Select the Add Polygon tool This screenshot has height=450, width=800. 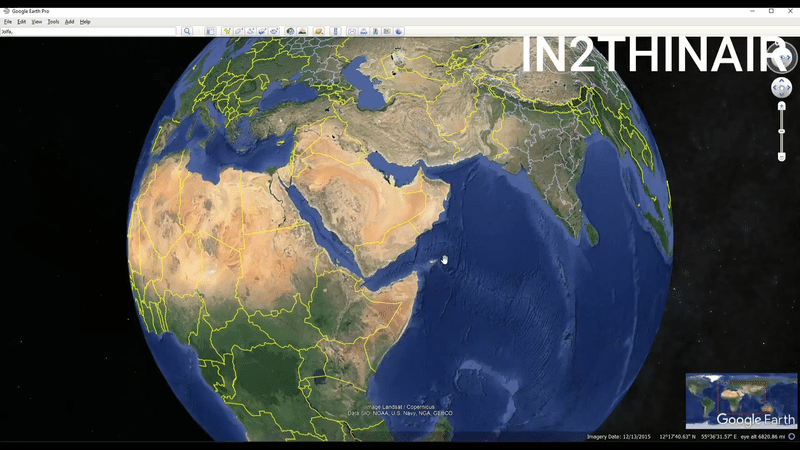[x=239, y=31]
